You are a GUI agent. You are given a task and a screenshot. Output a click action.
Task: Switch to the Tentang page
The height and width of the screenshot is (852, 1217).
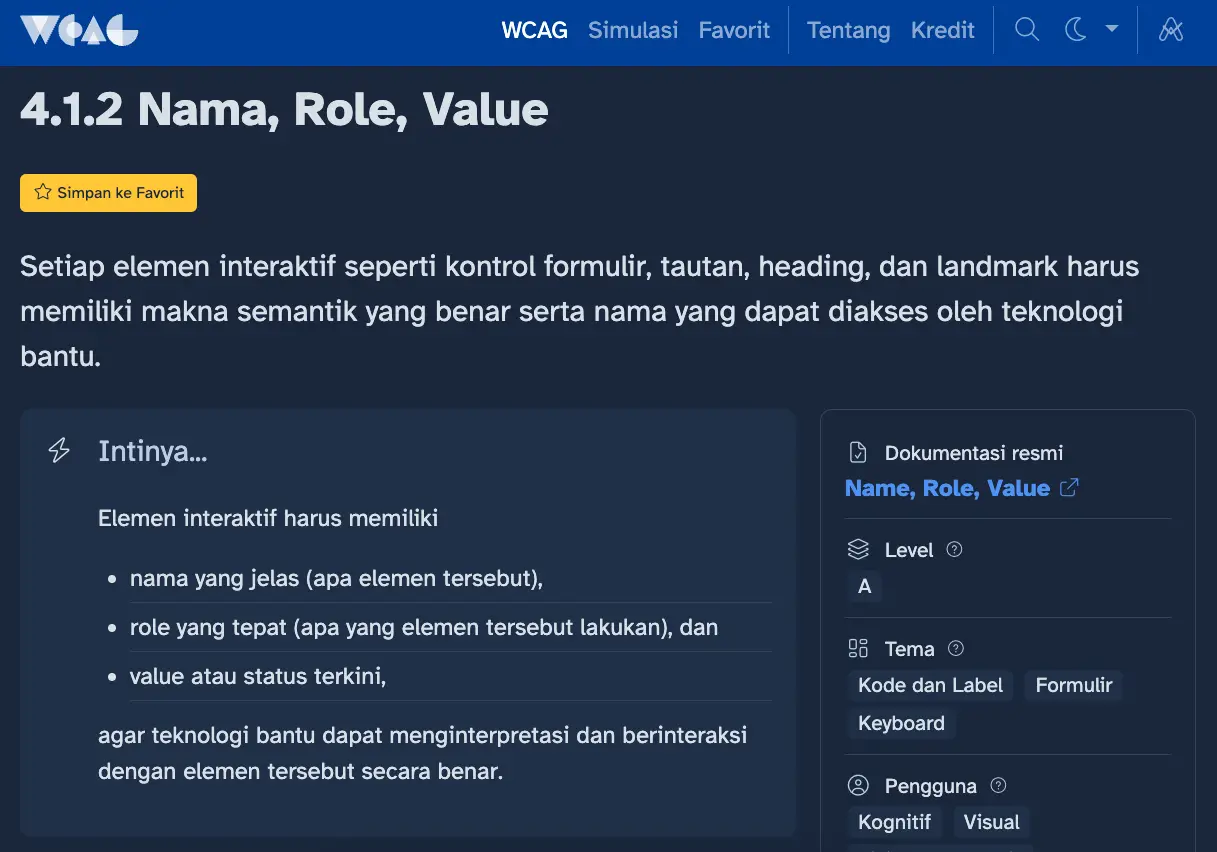click(x=848, y=30)
